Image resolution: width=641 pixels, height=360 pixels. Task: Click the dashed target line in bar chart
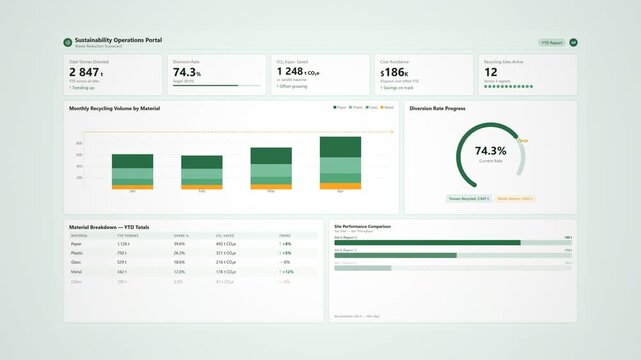(238, 132)
